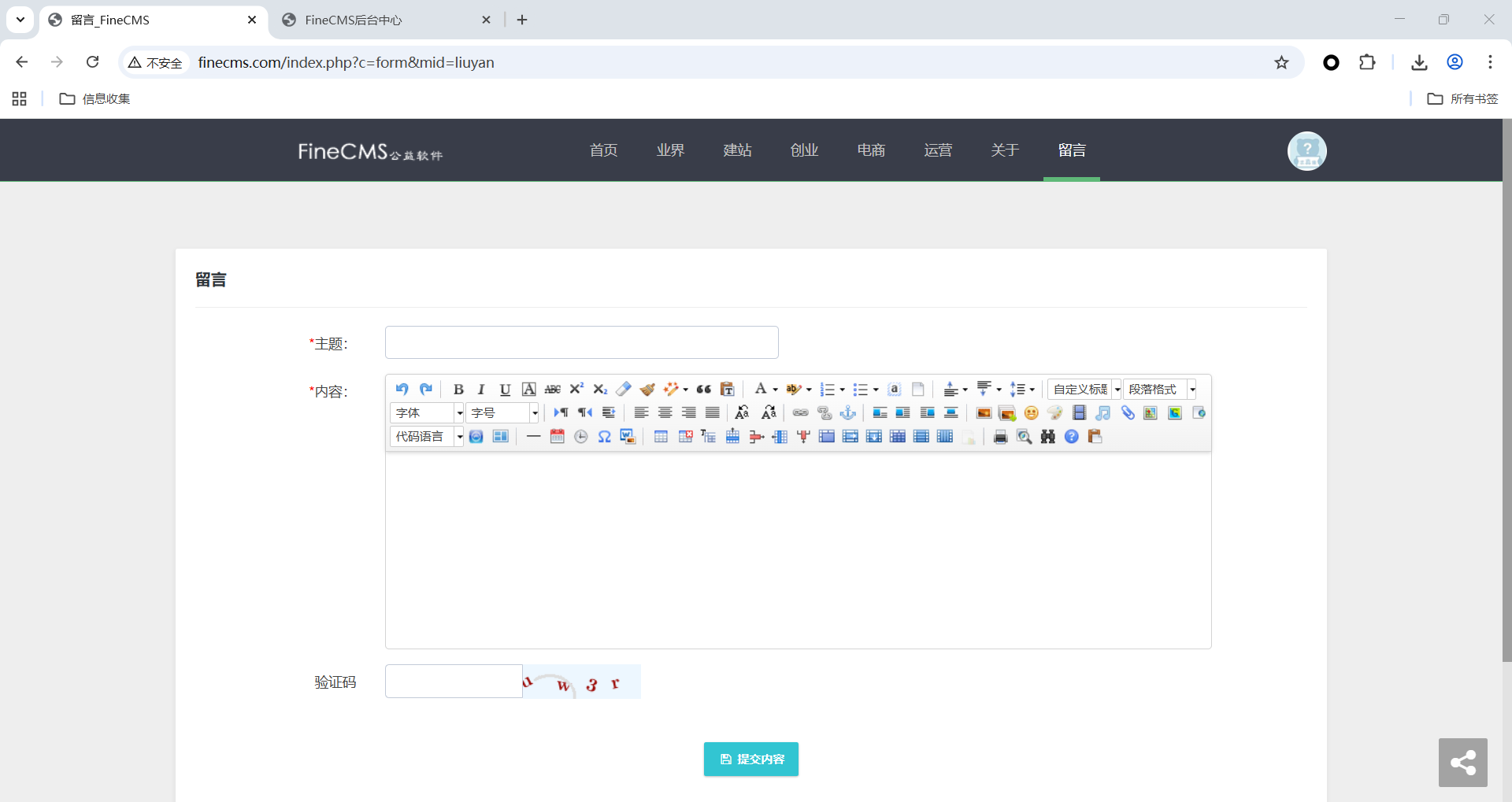The width and height of the screenshot is (1512, 802).
Task: Preview the content with magnifier icon
Action: (1025, 436)
